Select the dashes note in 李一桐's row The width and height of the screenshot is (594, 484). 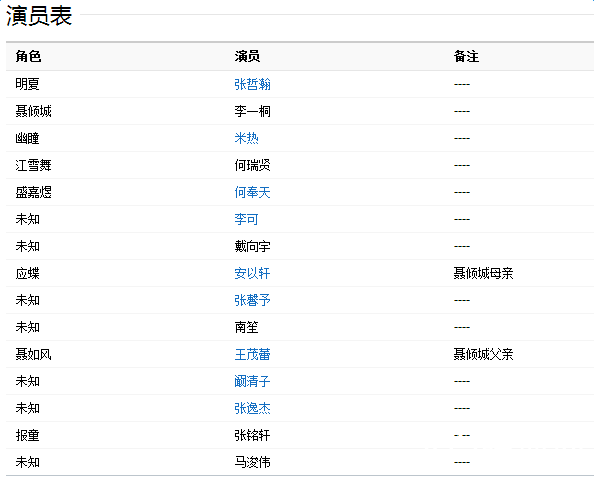(462, 112)
